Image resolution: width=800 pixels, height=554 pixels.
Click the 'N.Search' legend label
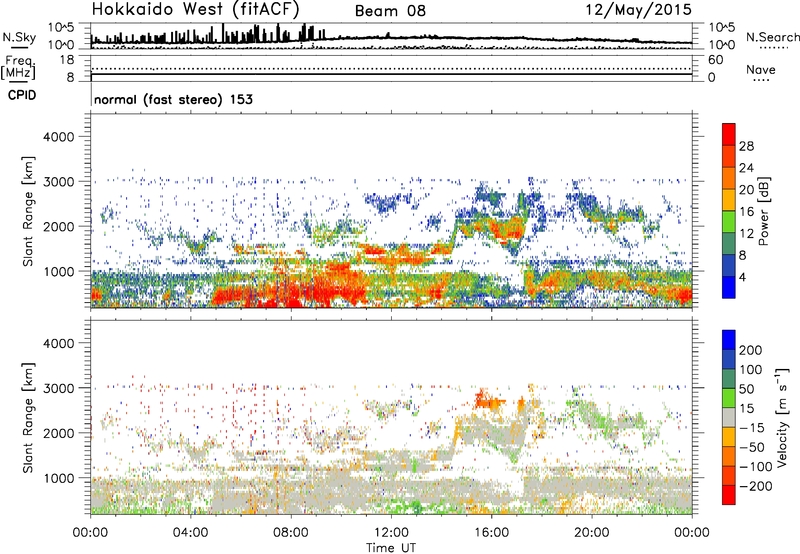772,37
